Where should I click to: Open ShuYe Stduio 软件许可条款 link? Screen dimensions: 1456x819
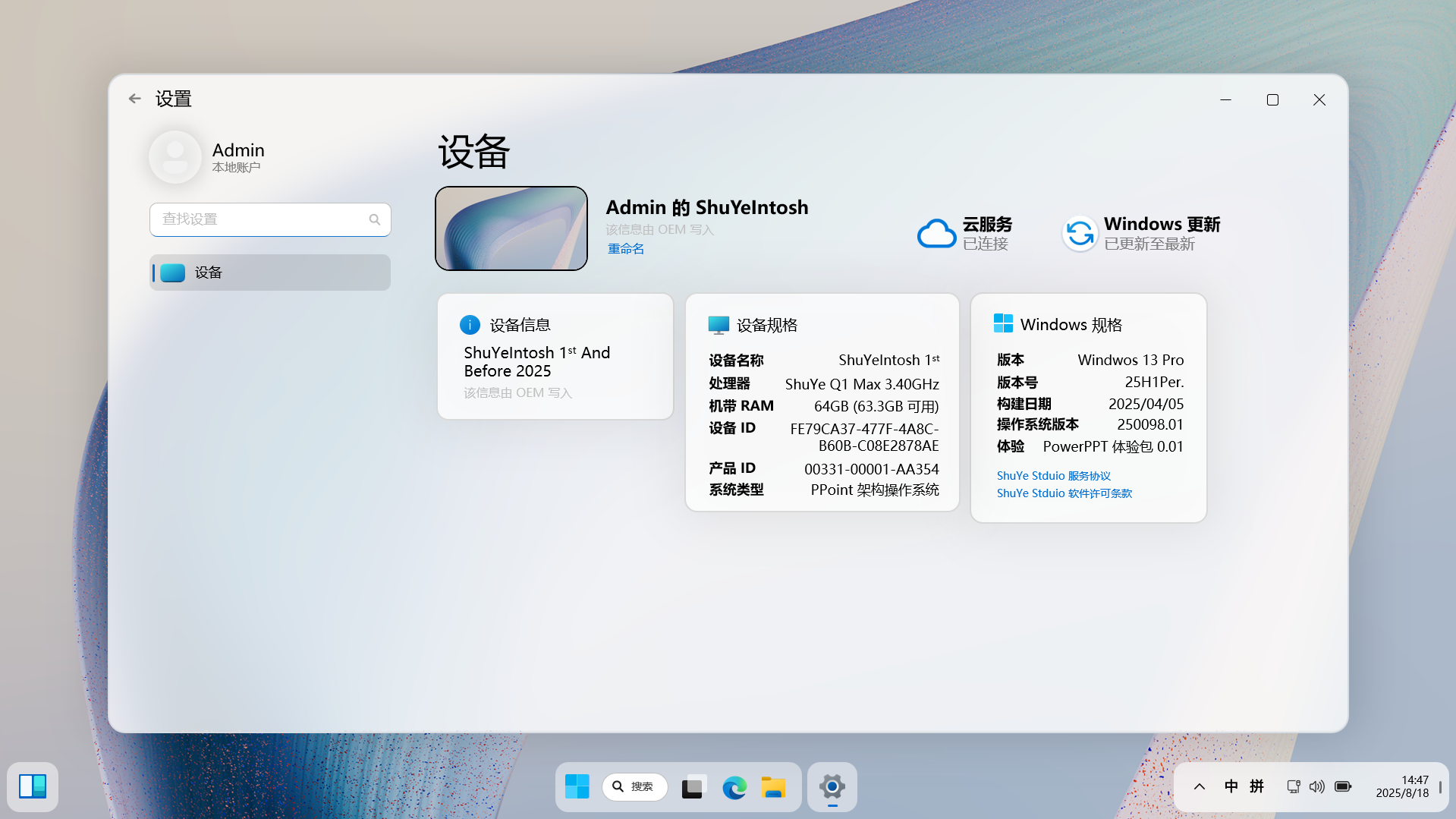point(1064,493)
